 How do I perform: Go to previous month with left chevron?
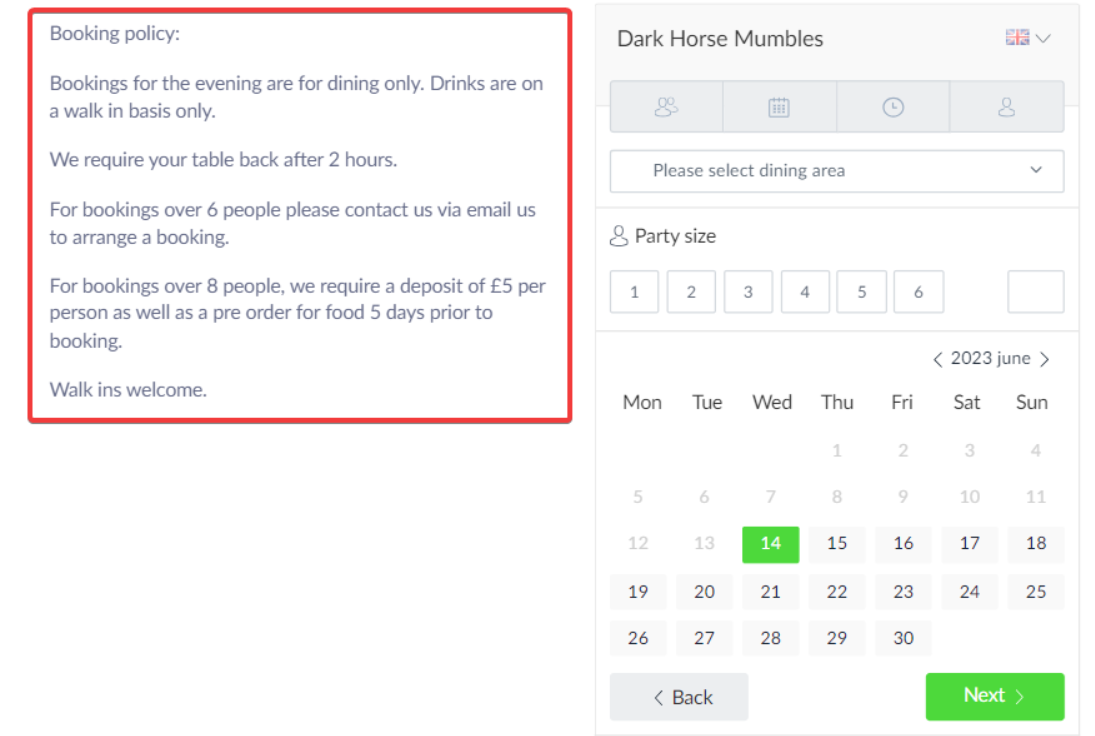coord(937,359)
